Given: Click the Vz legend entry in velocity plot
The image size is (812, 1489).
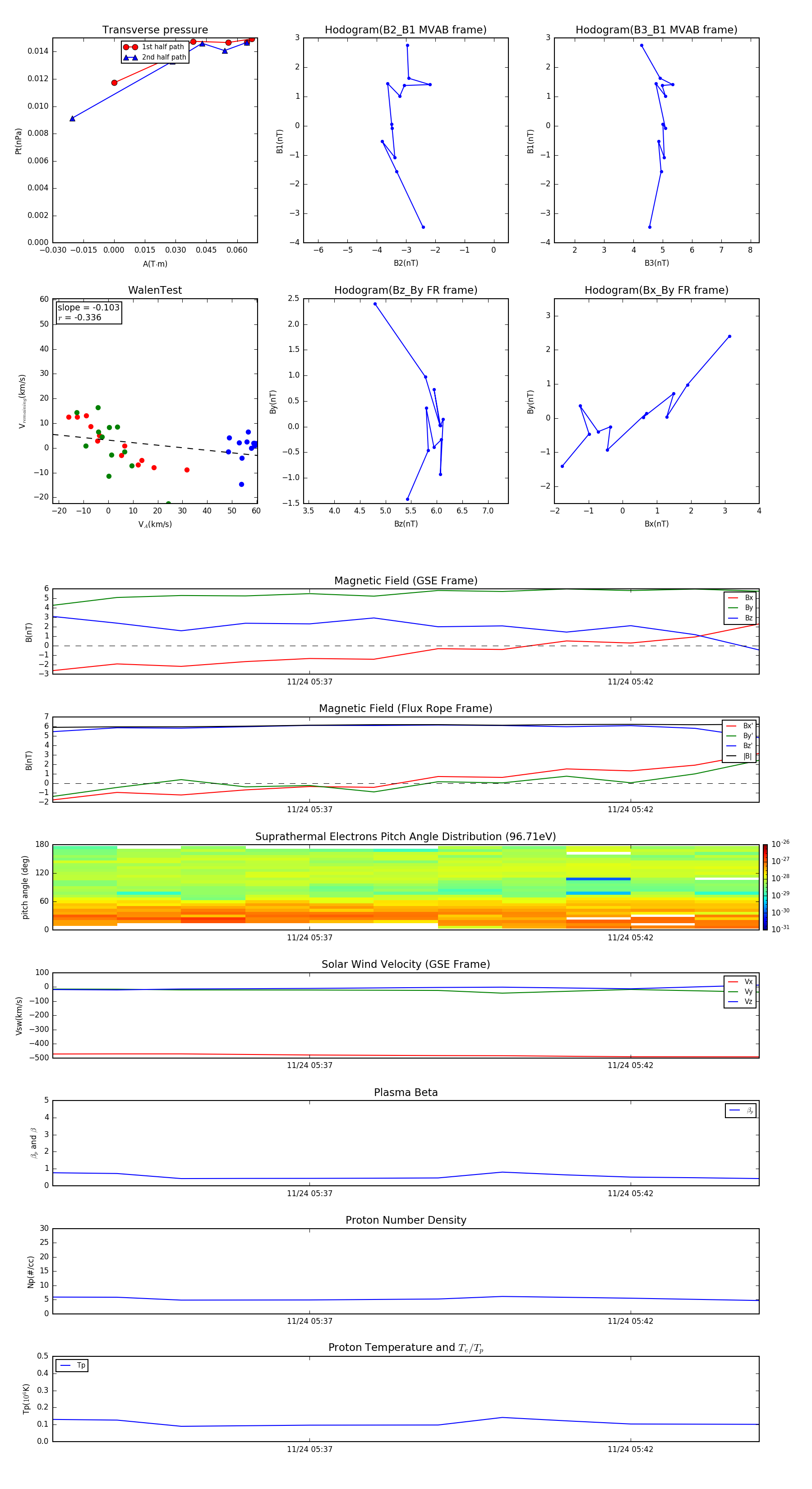Looking at the screenshot, I should point(740,1002).
